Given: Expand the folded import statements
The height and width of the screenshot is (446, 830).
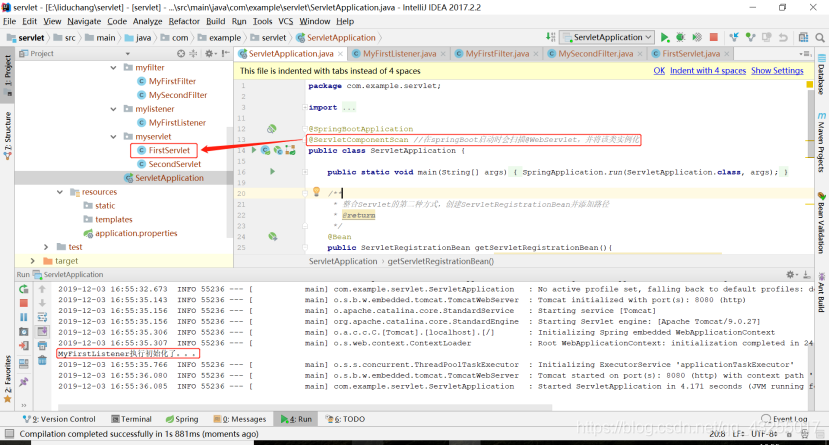Looking at the screenshot, I should pos(305,107).
